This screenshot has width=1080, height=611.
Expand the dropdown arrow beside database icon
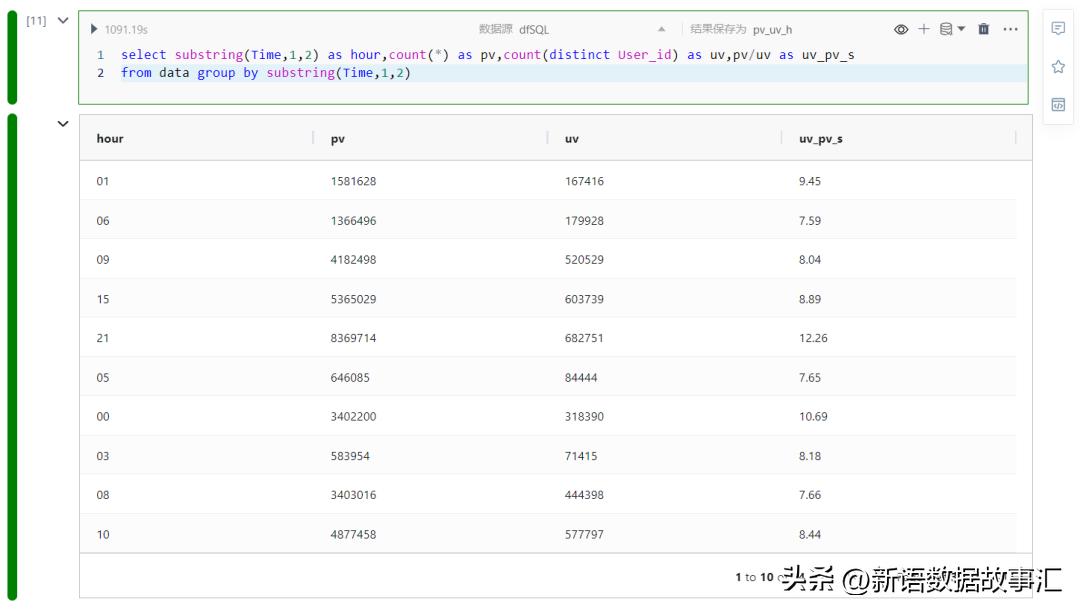coord(962,30)
